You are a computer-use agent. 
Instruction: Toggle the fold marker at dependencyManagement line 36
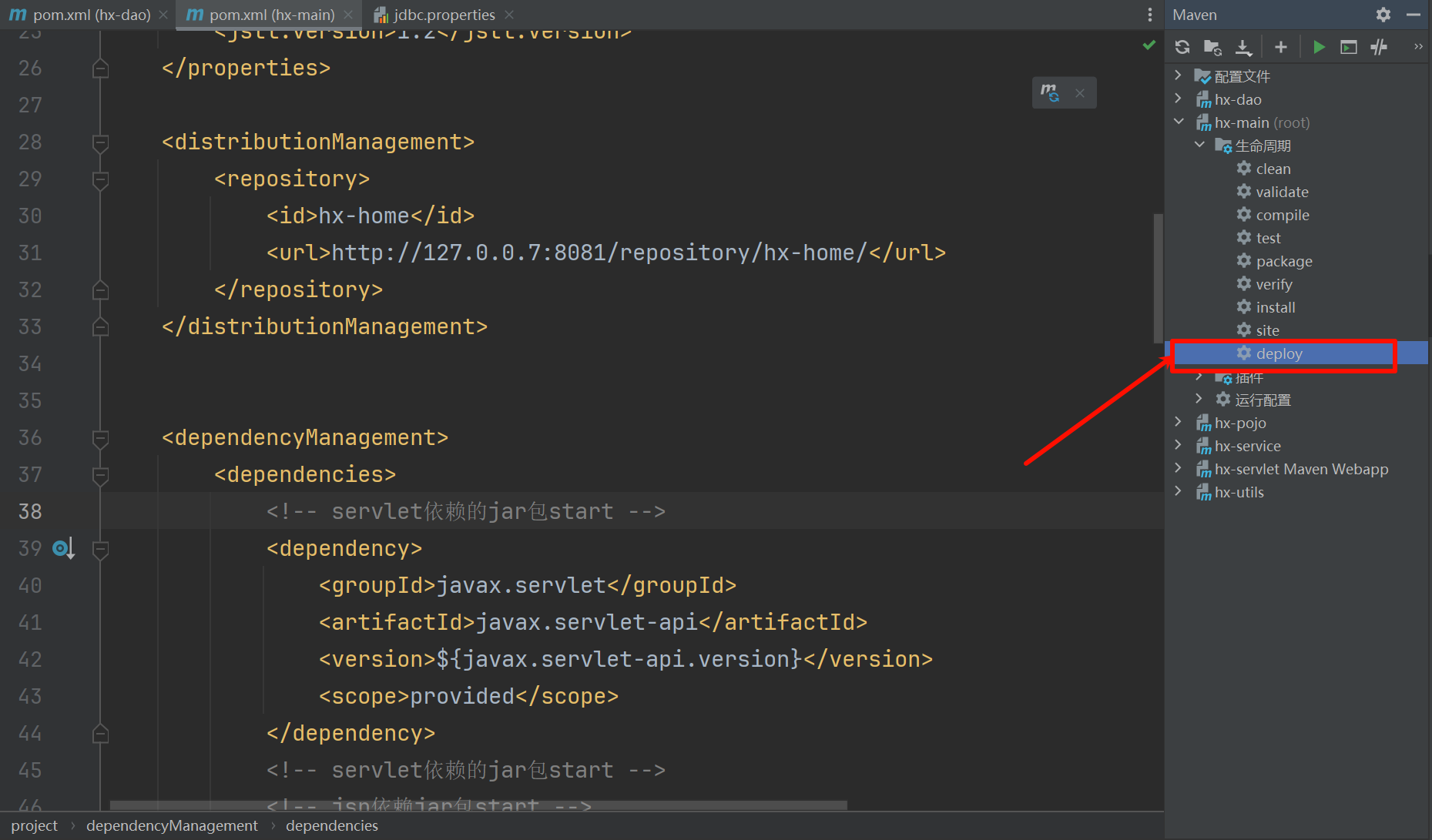(100, 438)
